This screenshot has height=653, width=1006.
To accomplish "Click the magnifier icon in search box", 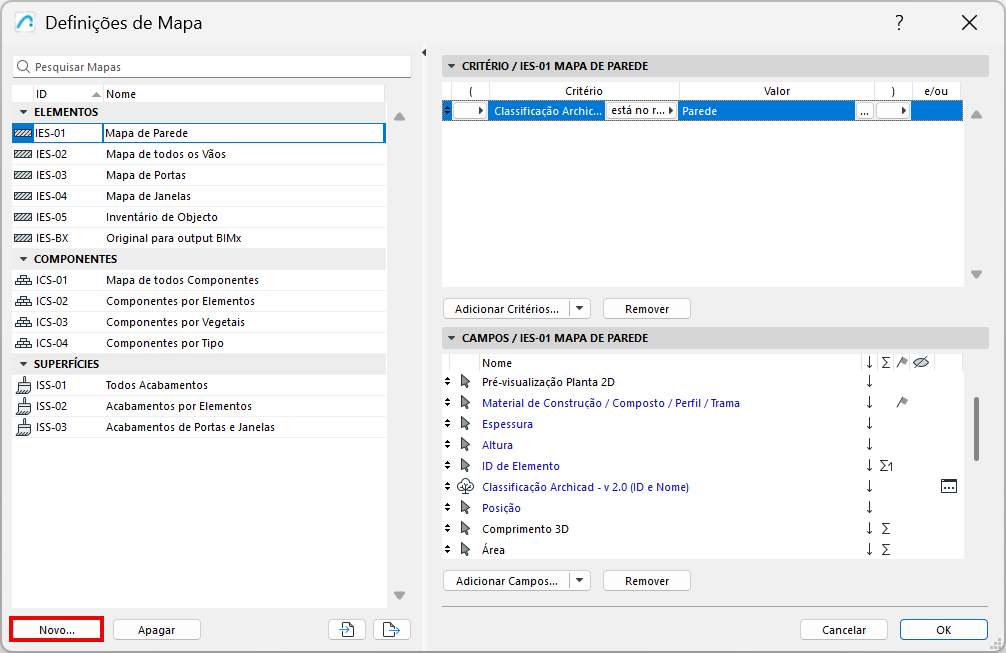I will pyautogui.click(x=23, y=67).
